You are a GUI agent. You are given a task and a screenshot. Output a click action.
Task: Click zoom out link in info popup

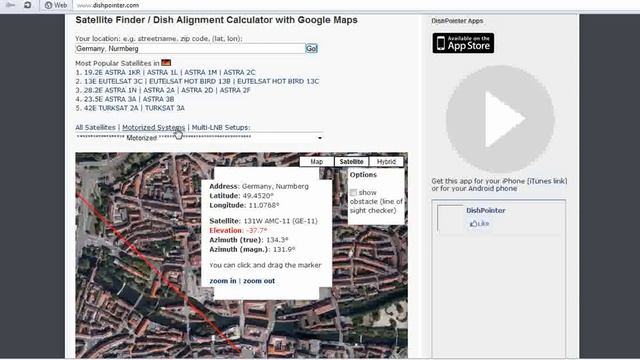[259, 281]
